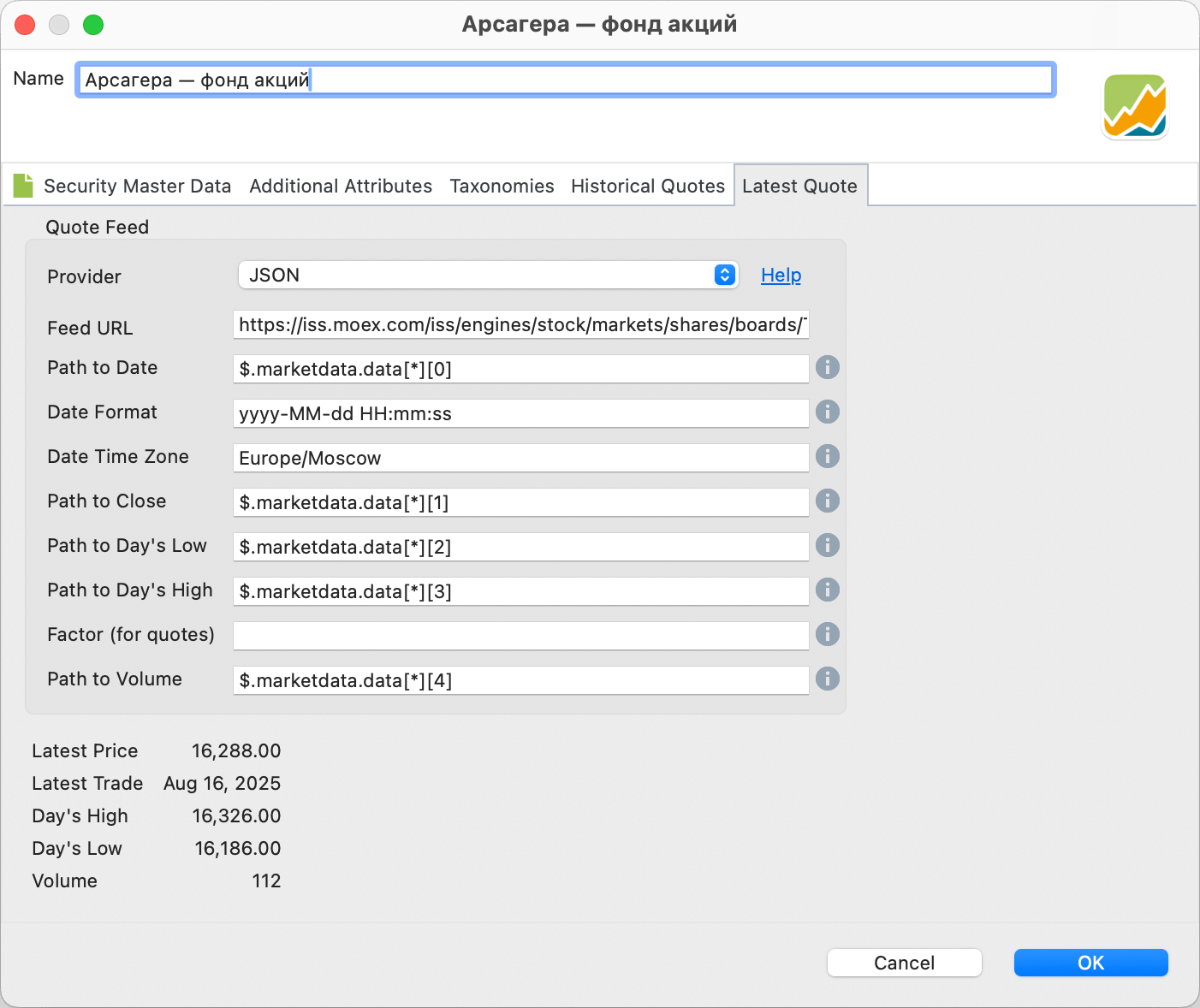Click info icon next to Path to Date
Image resolution: width=1200 pixels, height=1008 pixels.
click(827, 367)
